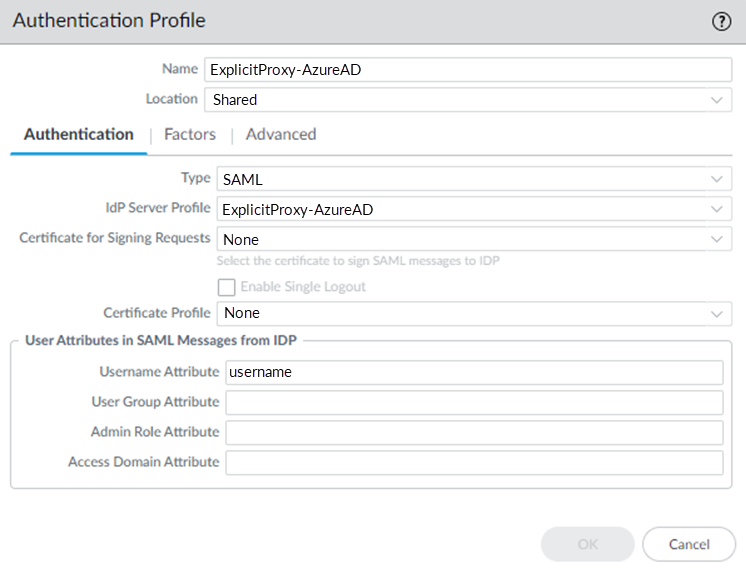Click the Name input field

(x=468, y=70)
